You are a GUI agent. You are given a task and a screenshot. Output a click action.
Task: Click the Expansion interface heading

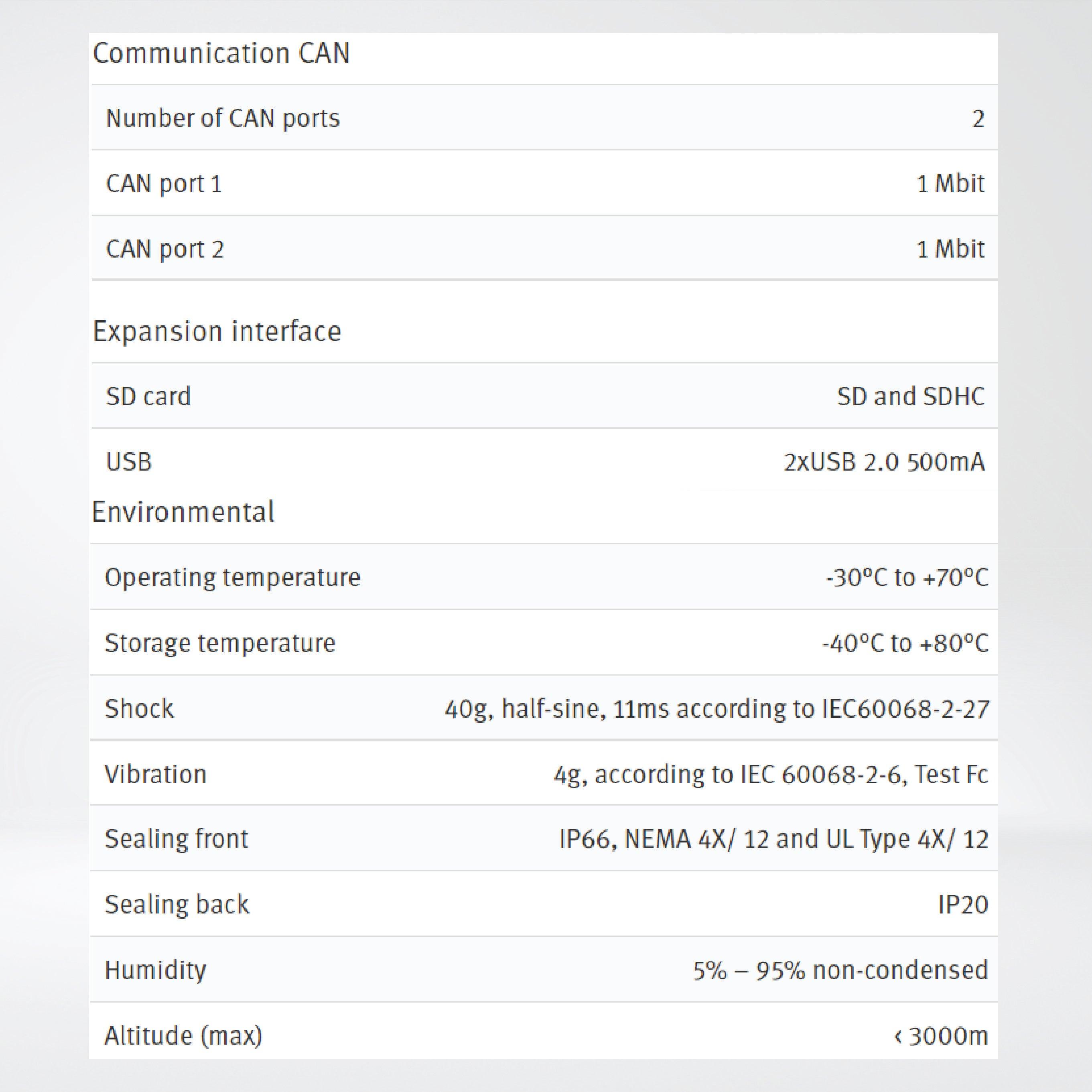click(x=217, y=331)
